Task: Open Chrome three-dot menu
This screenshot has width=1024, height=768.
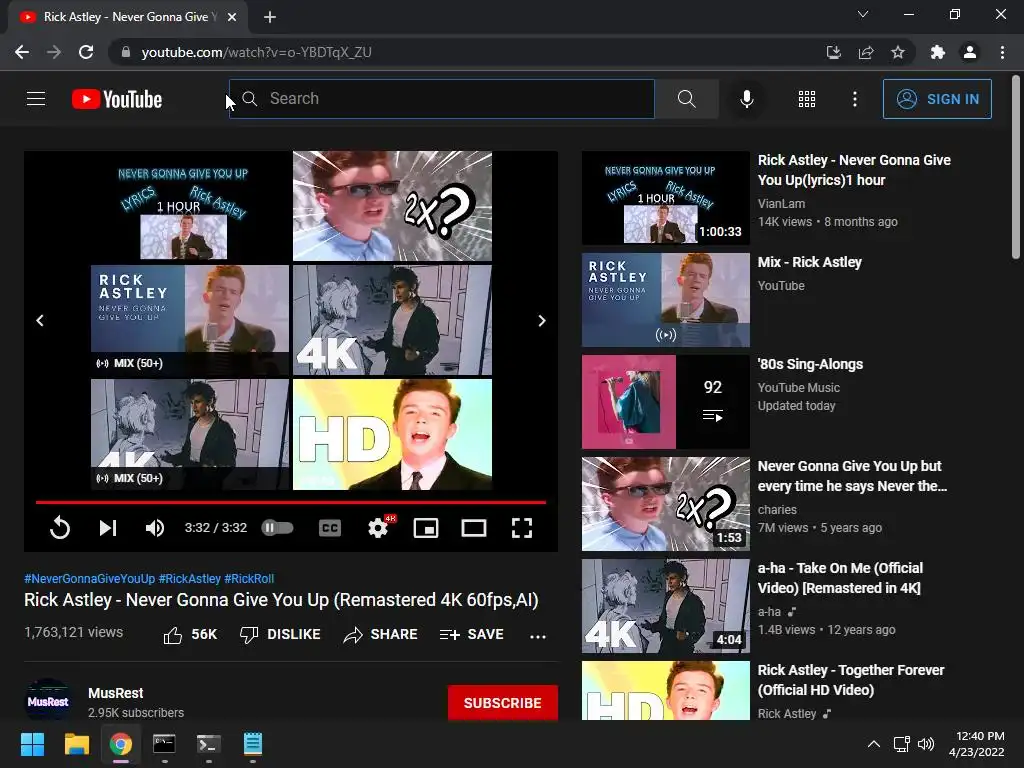Action: point(1002,52)
